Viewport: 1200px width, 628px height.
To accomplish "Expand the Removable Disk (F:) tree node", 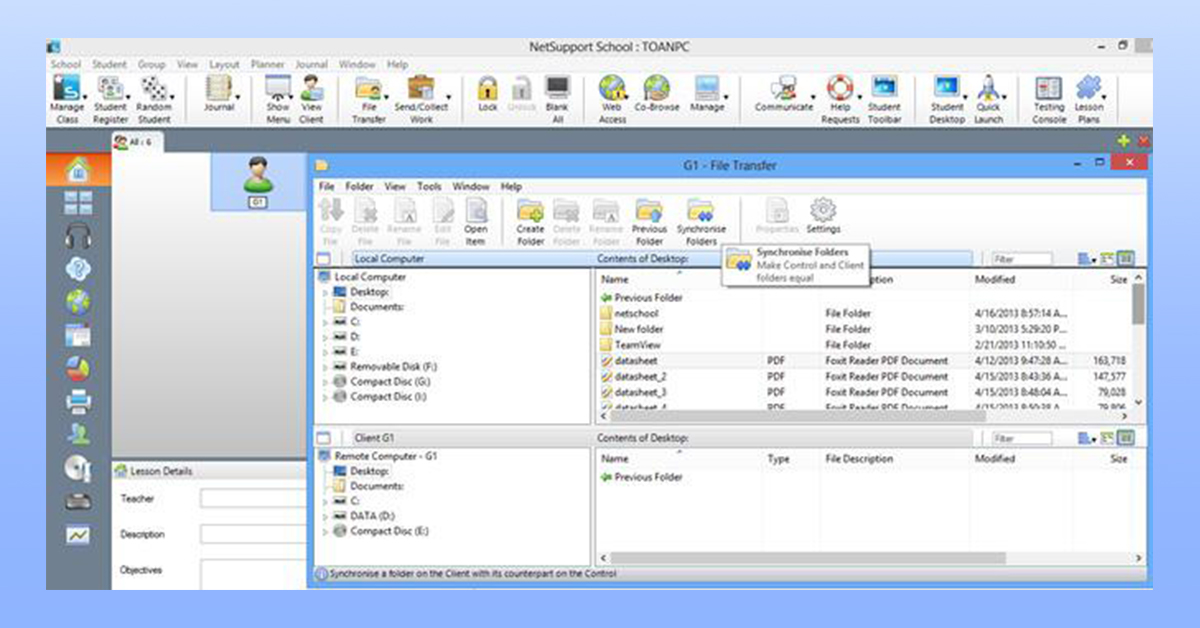I will 324,367.
